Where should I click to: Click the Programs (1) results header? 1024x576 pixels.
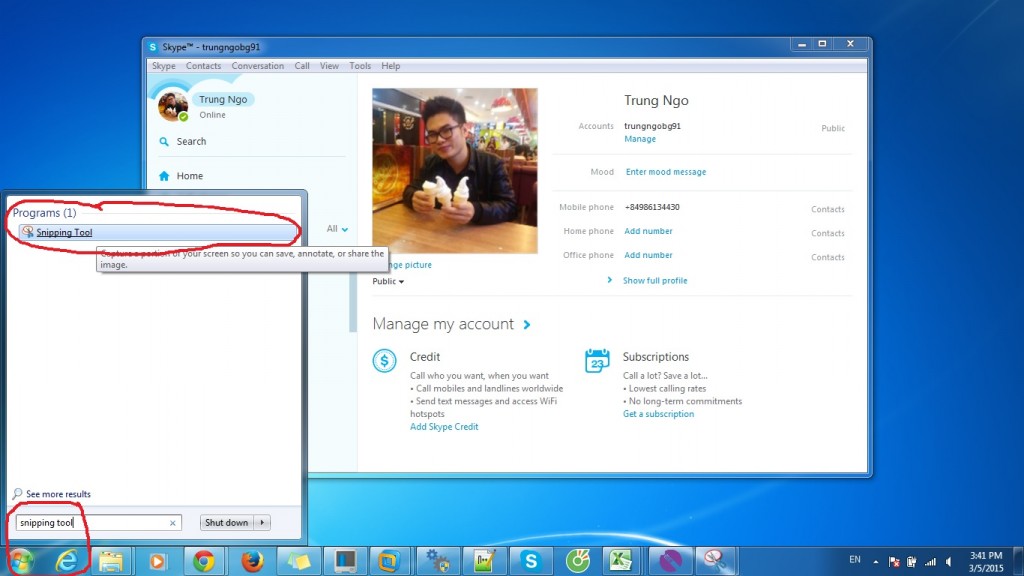(x=44, y=213)
